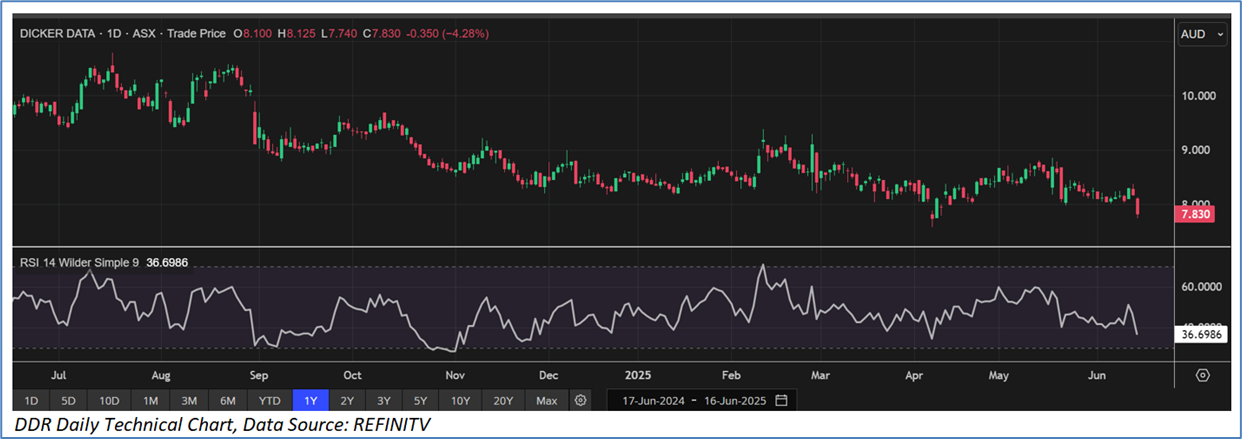The height and width of the screenshot is (439, 1242).
Task: Select the 5D time range
Action: pos(68,401)
